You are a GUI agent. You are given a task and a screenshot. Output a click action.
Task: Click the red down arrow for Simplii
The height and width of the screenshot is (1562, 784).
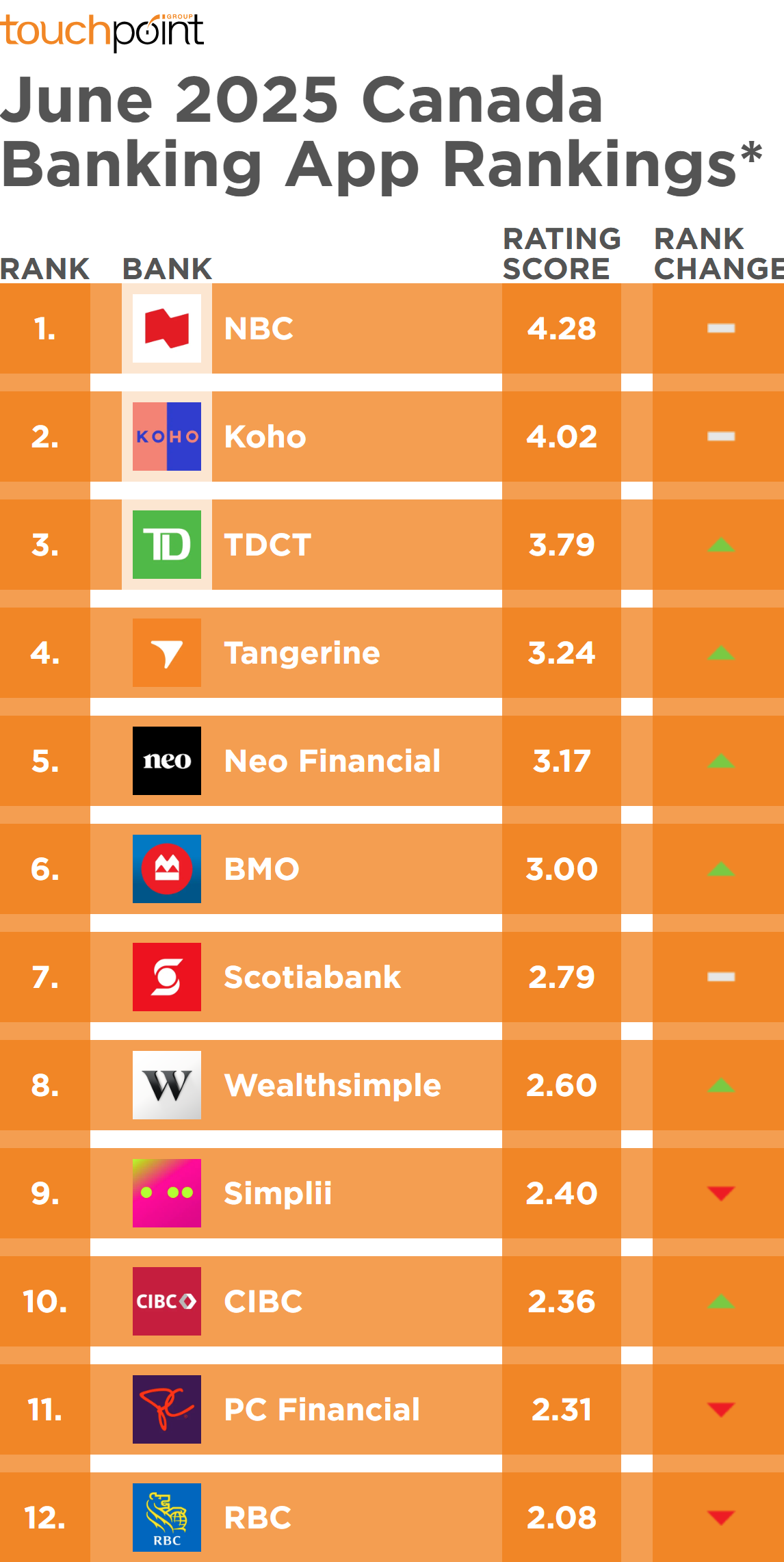pos(721,1194)
